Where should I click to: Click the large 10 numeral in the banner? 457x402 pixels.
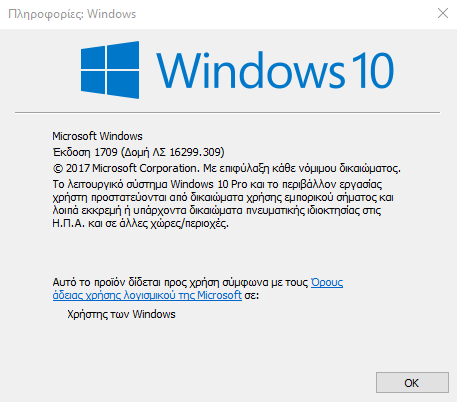pyautogui.click(x=373, y=70)
